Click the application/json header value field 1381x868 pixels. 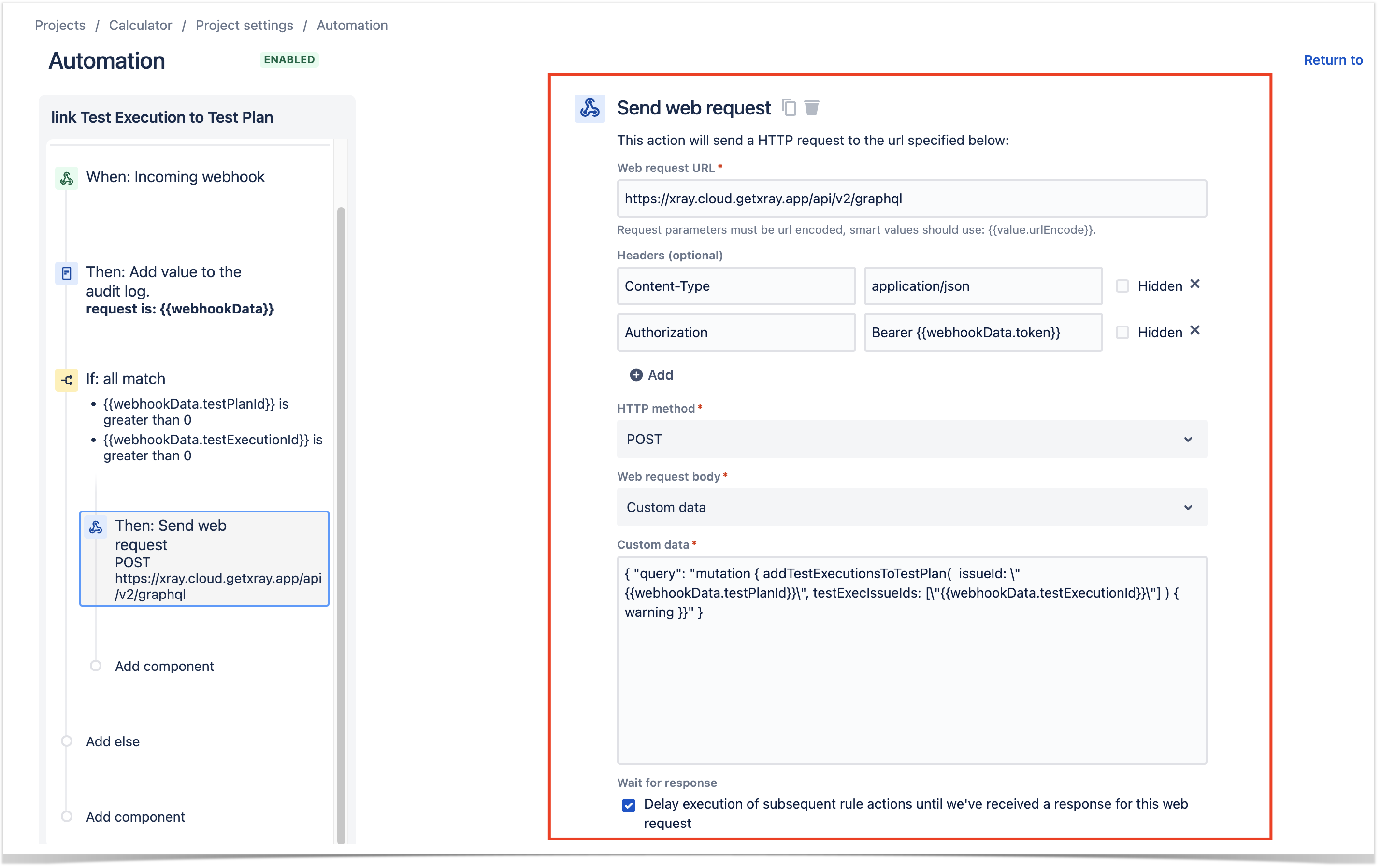(983, 286)
